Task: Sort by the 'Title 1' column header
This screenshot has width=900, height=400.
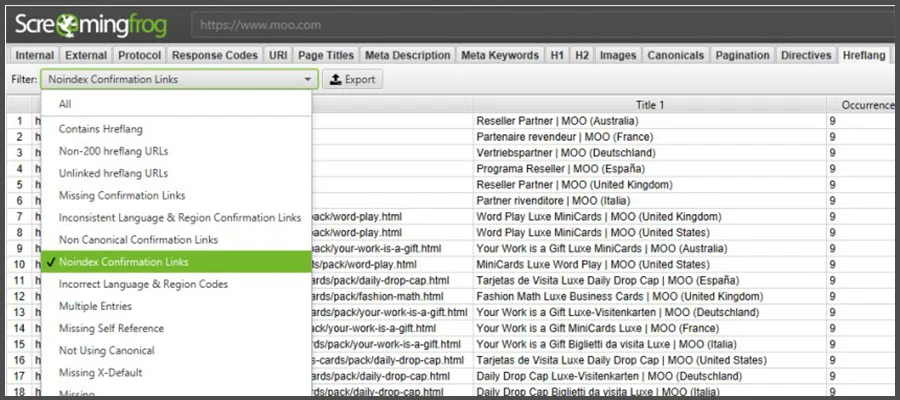Action: tap(650, 104)
